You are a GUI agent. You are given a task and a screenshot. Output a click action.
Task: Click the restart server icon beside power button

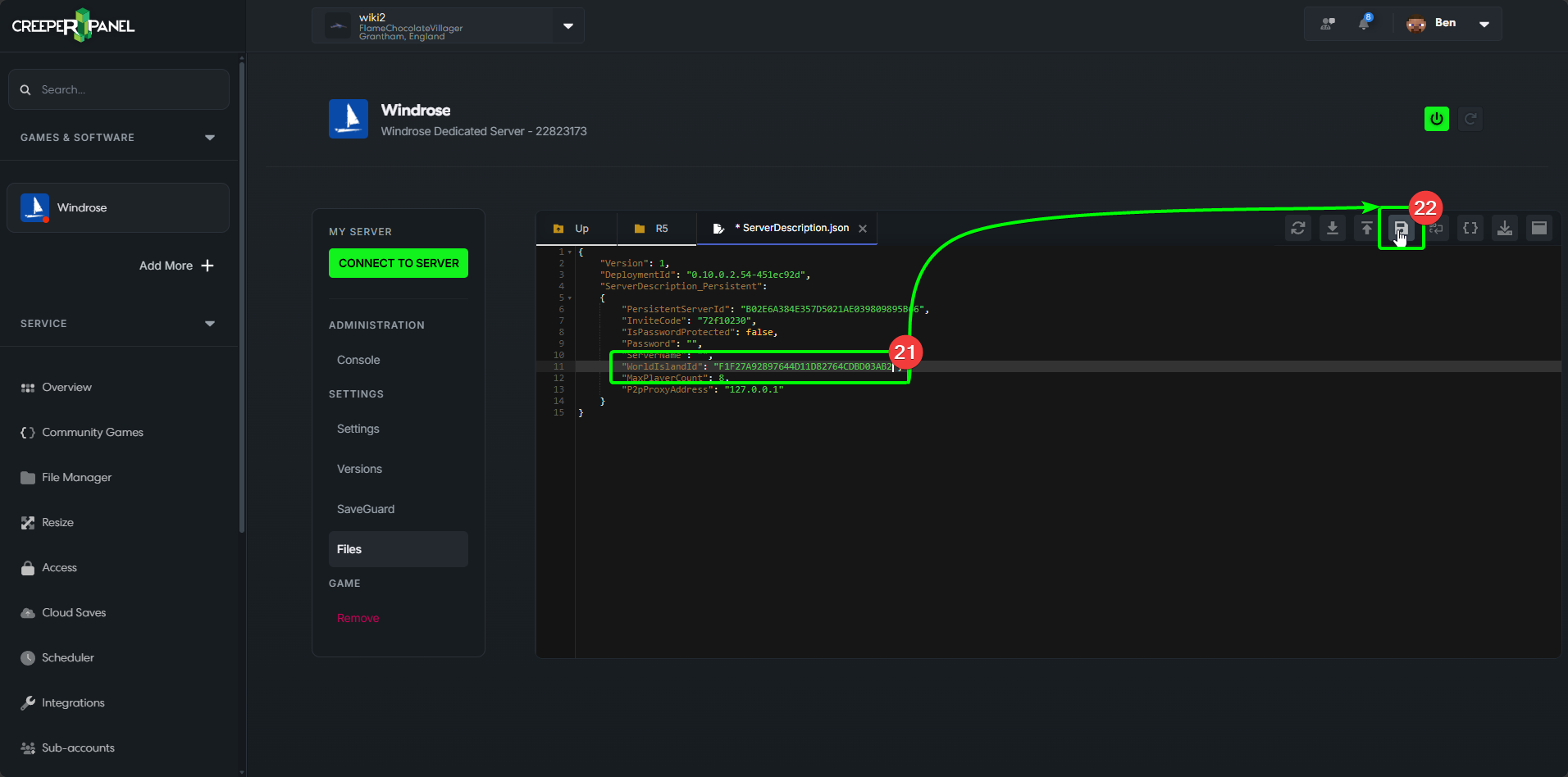(x=1470, y=119)
